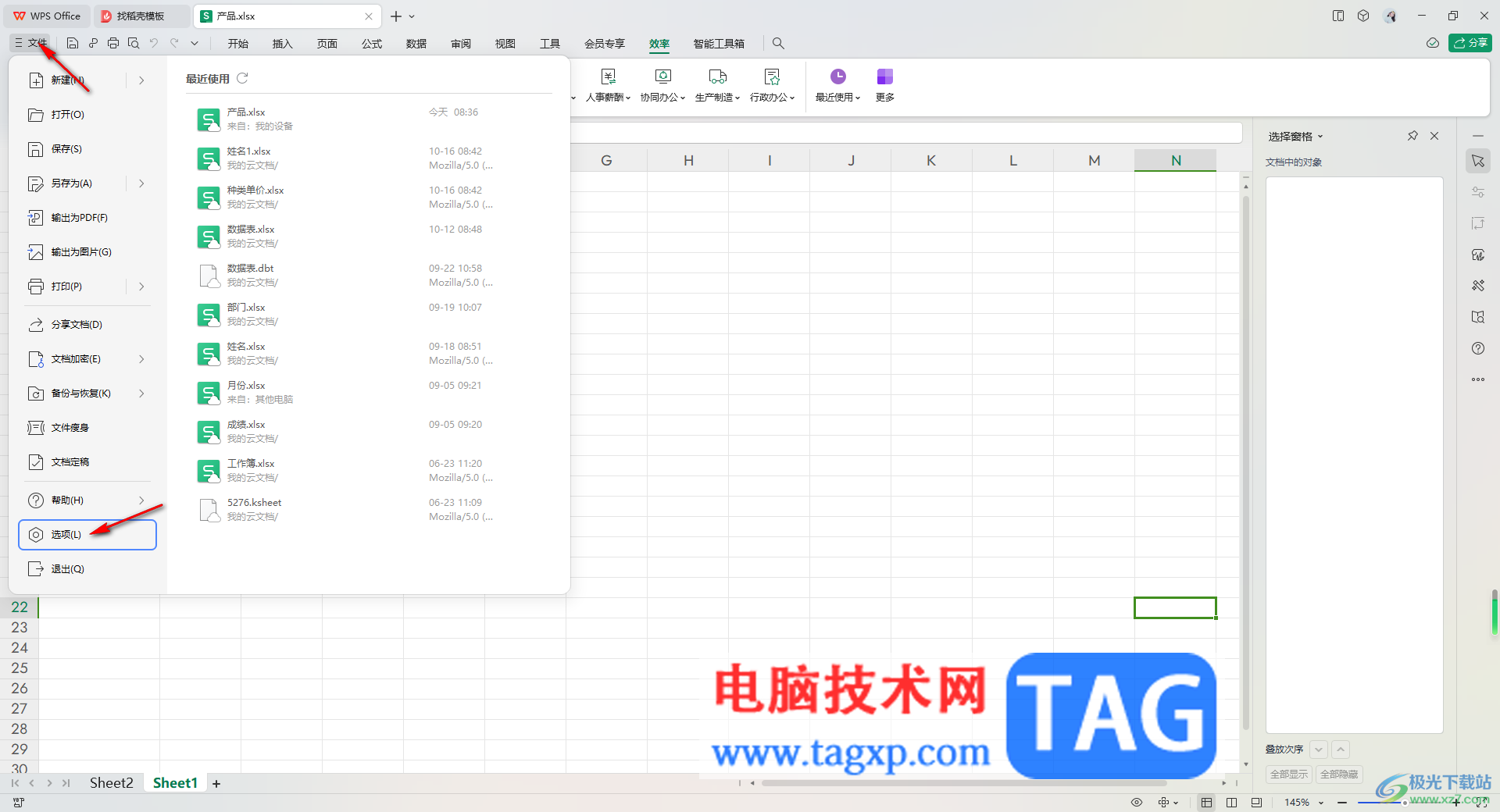Viewport: 1500px width, 812px height.
Task: Click zoom out minus on zoom slider
Action: click(1342, 803)
